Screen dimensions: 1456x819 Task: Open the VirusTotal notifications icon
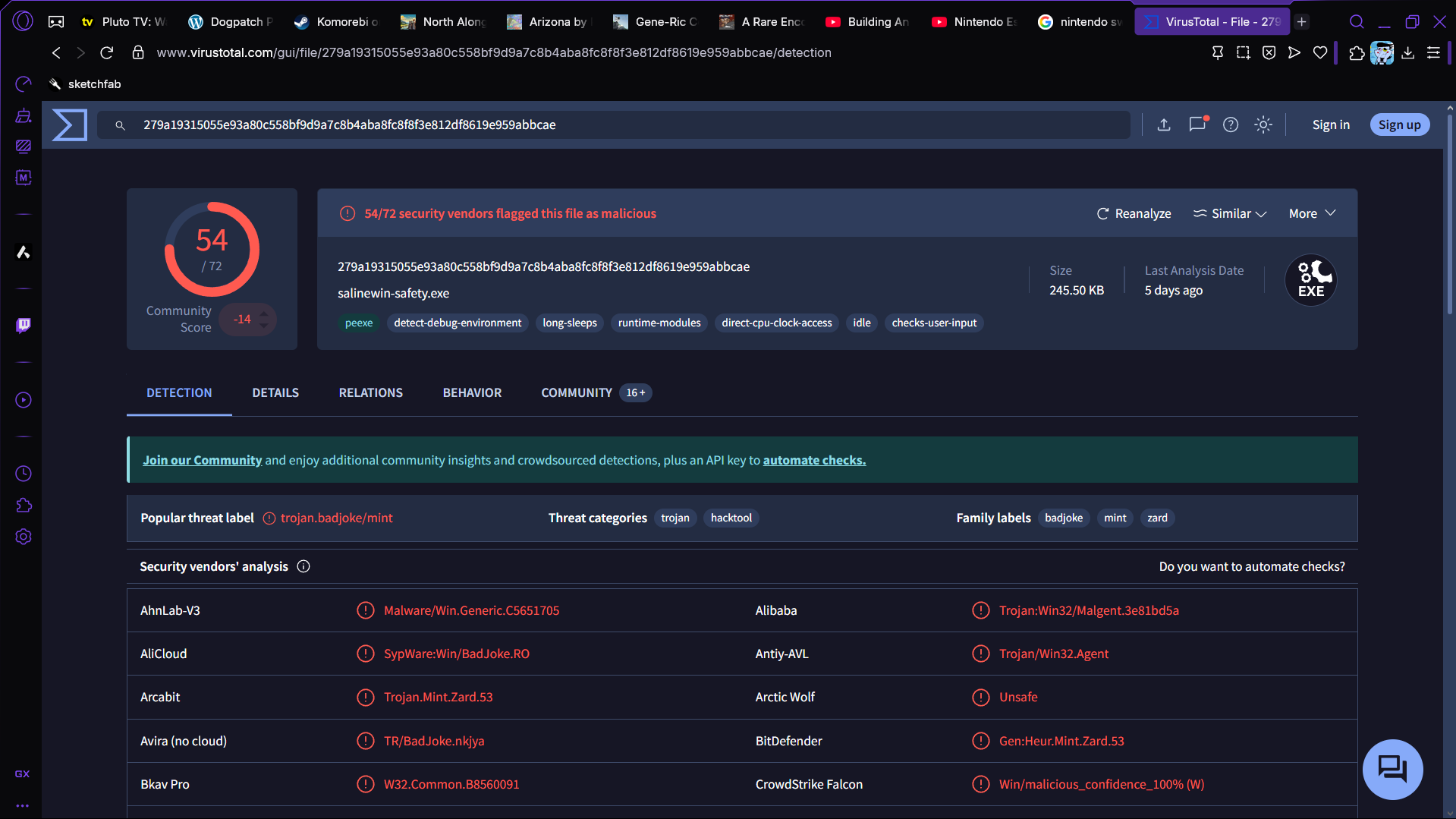pyautogui.click(x=1198, y=124)
